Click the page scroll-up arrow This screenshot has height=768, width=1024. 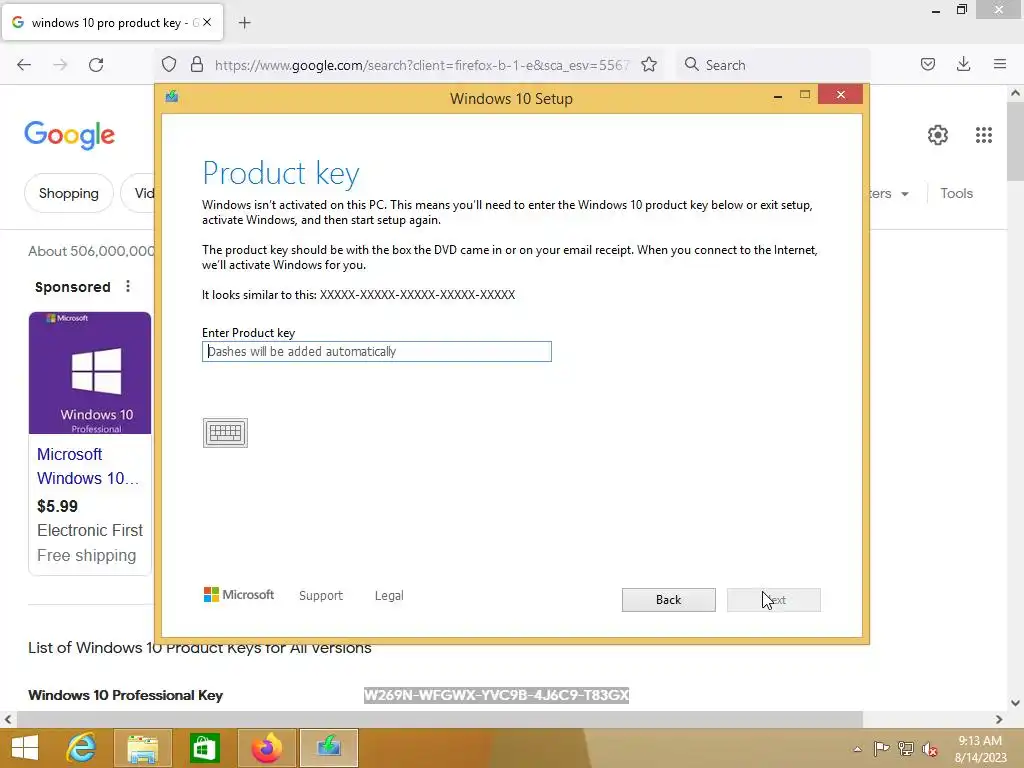1015,93
